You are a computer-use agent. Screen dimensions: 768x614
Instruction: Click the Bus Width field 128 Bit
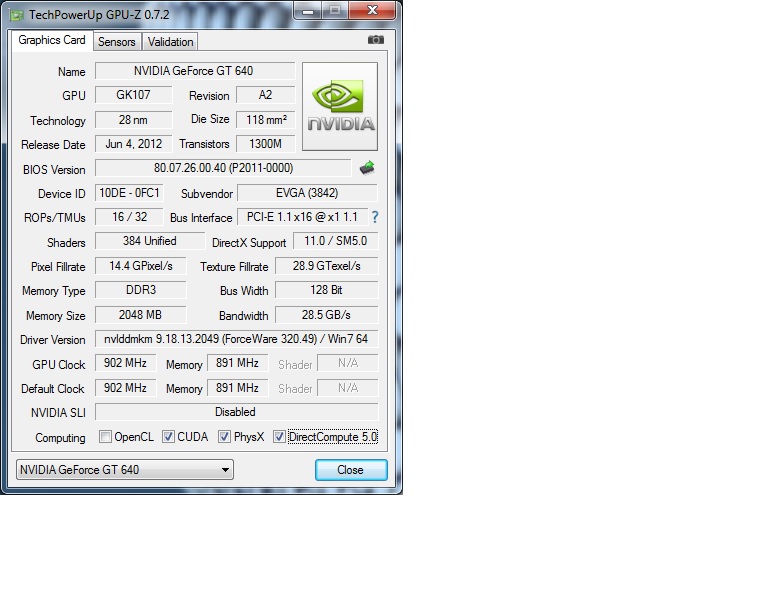point(327,290)
